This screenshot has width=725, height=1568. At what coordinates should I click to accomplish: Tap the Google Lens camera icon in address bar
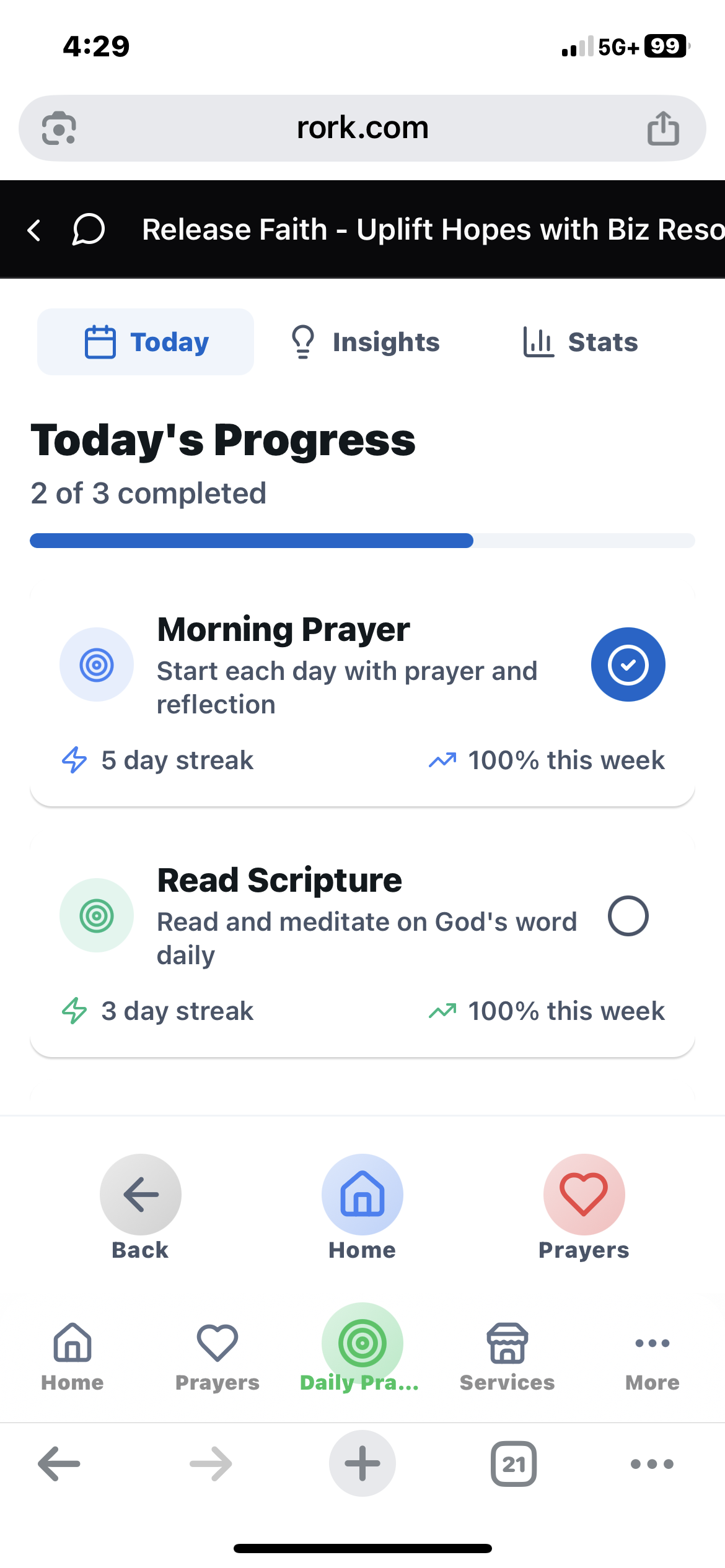point(59,128)
